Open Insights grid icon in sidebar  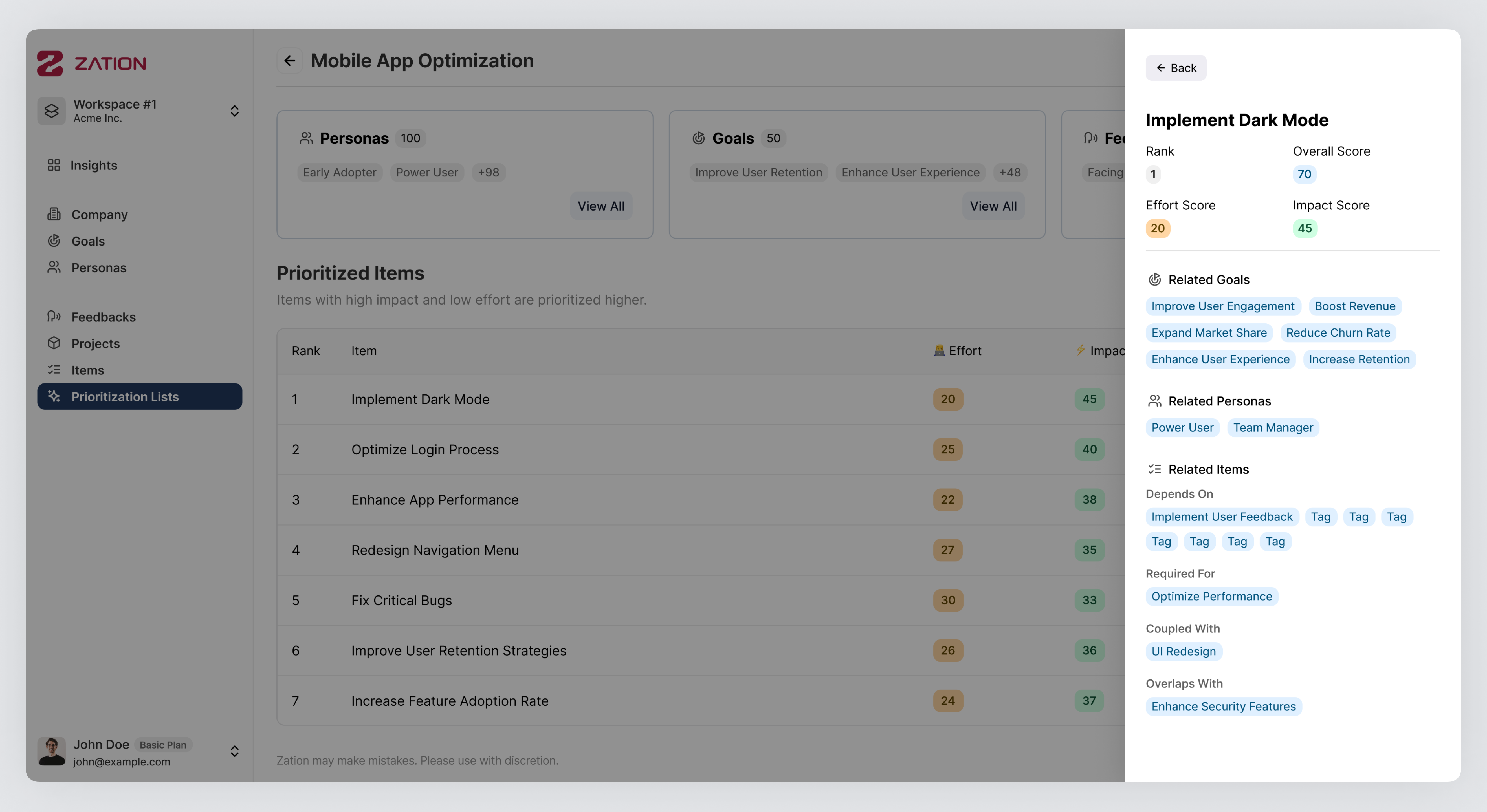pyautogui.click(x=54, y=165)
